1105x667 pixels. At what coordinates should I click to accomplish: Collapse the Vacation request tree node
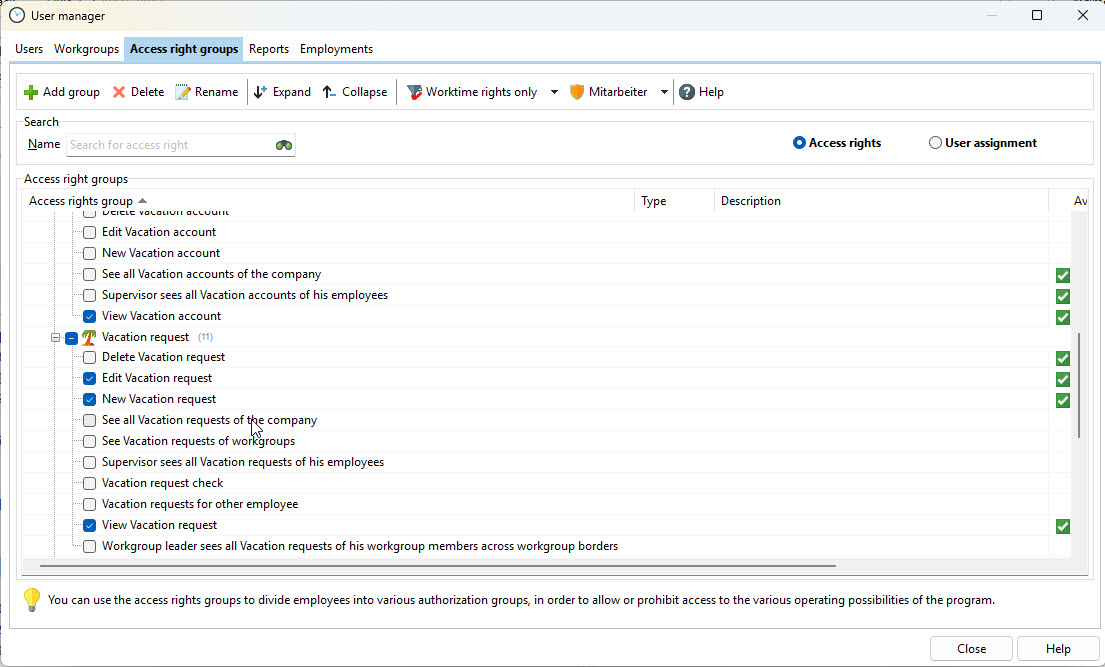coord(56,337)
